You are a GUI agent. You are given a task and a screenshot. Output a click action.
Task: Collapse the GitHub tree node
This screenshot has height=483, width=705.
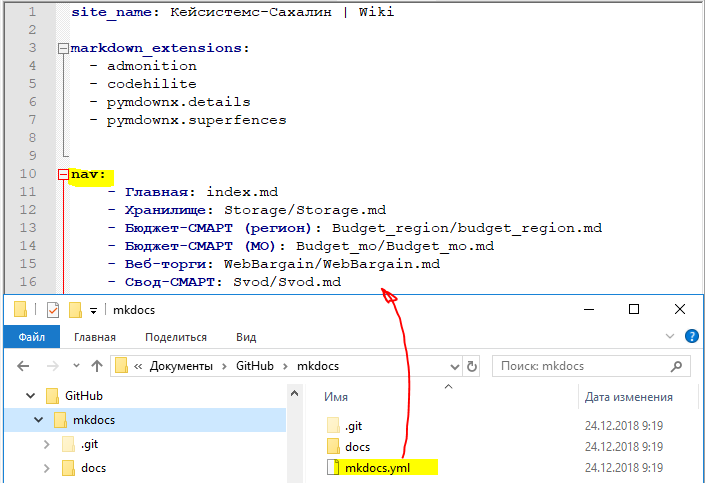tap(31, 396)
